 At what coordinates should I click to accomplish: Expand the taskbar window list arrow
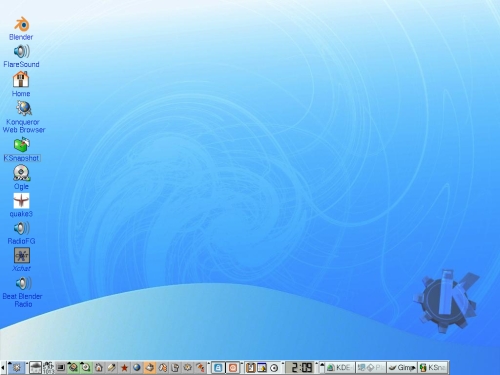coord(322,368)
